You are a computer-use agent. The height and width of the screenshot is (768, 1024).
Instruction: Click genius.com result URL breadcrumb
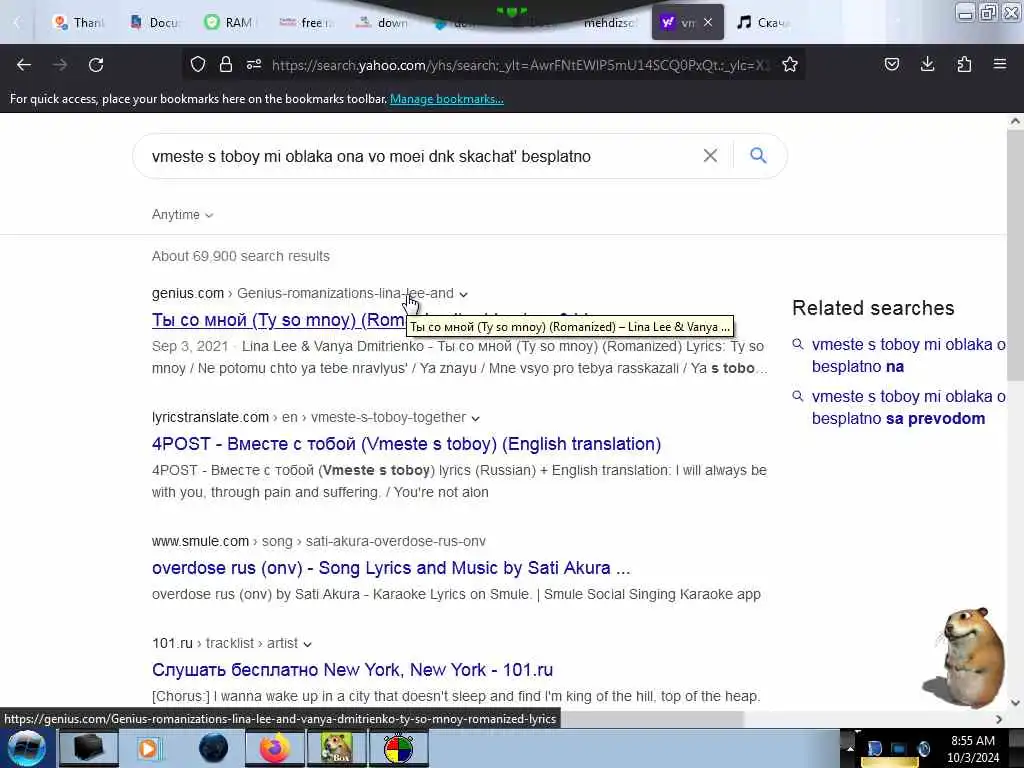(302, 293)
